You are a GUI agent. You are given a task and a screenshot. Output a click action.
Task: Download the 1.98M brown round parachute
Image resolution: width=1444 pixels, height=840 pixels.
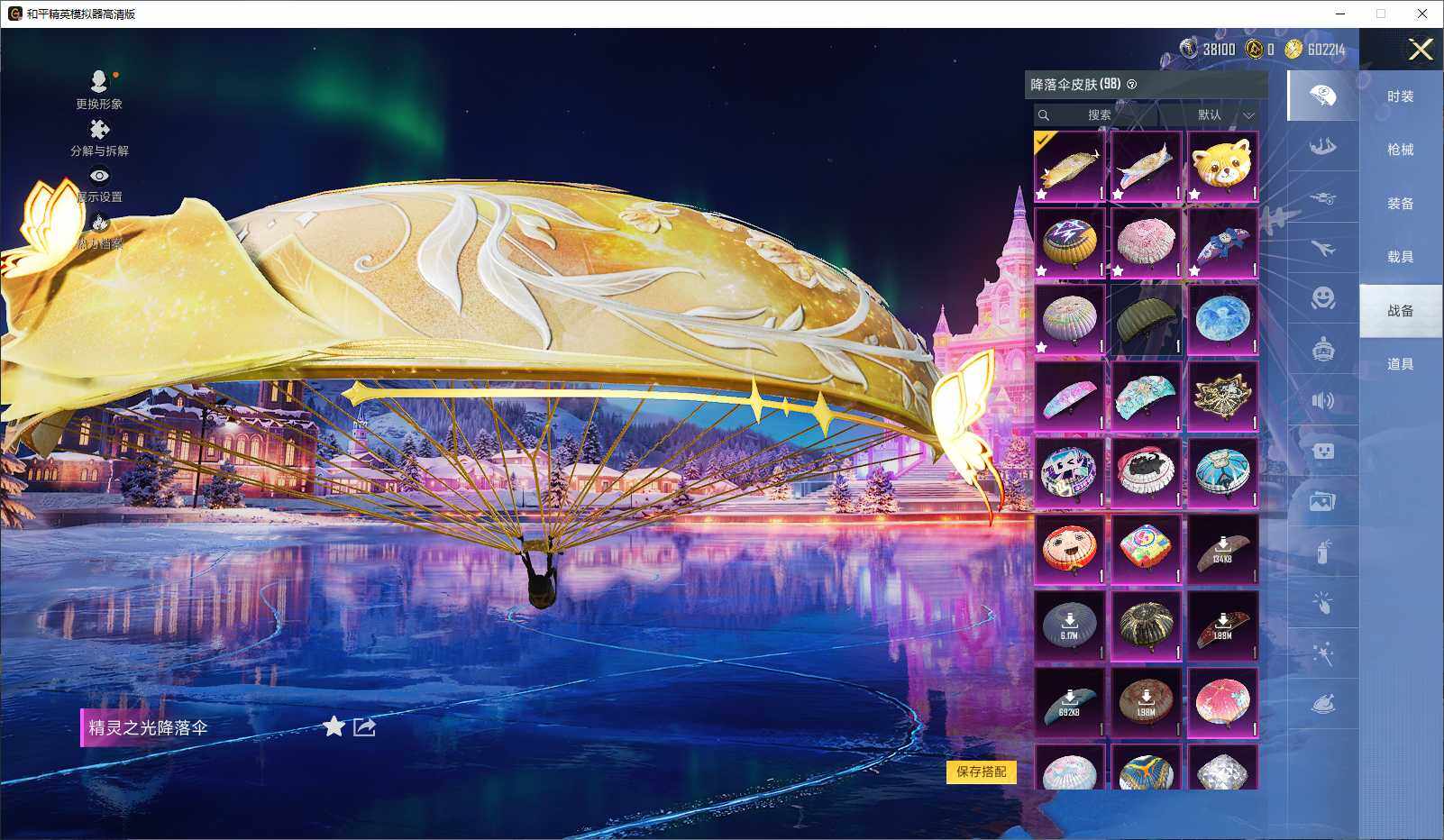pos(1147,703)
